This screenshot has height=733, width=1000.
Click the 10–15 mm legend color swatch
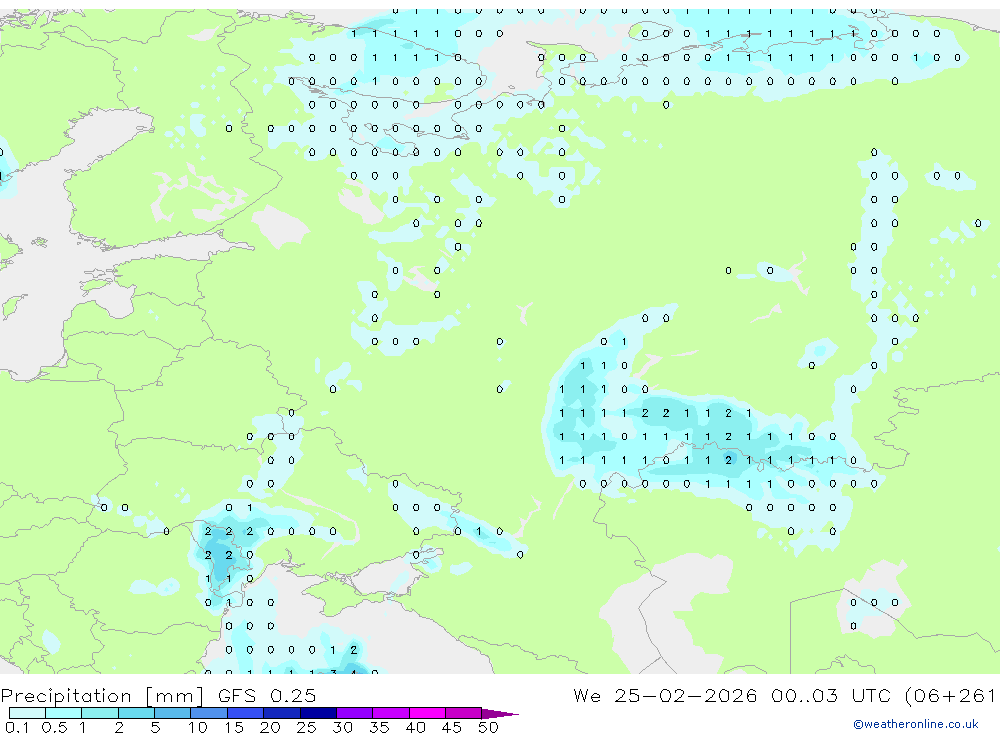(x=209, y=713)
